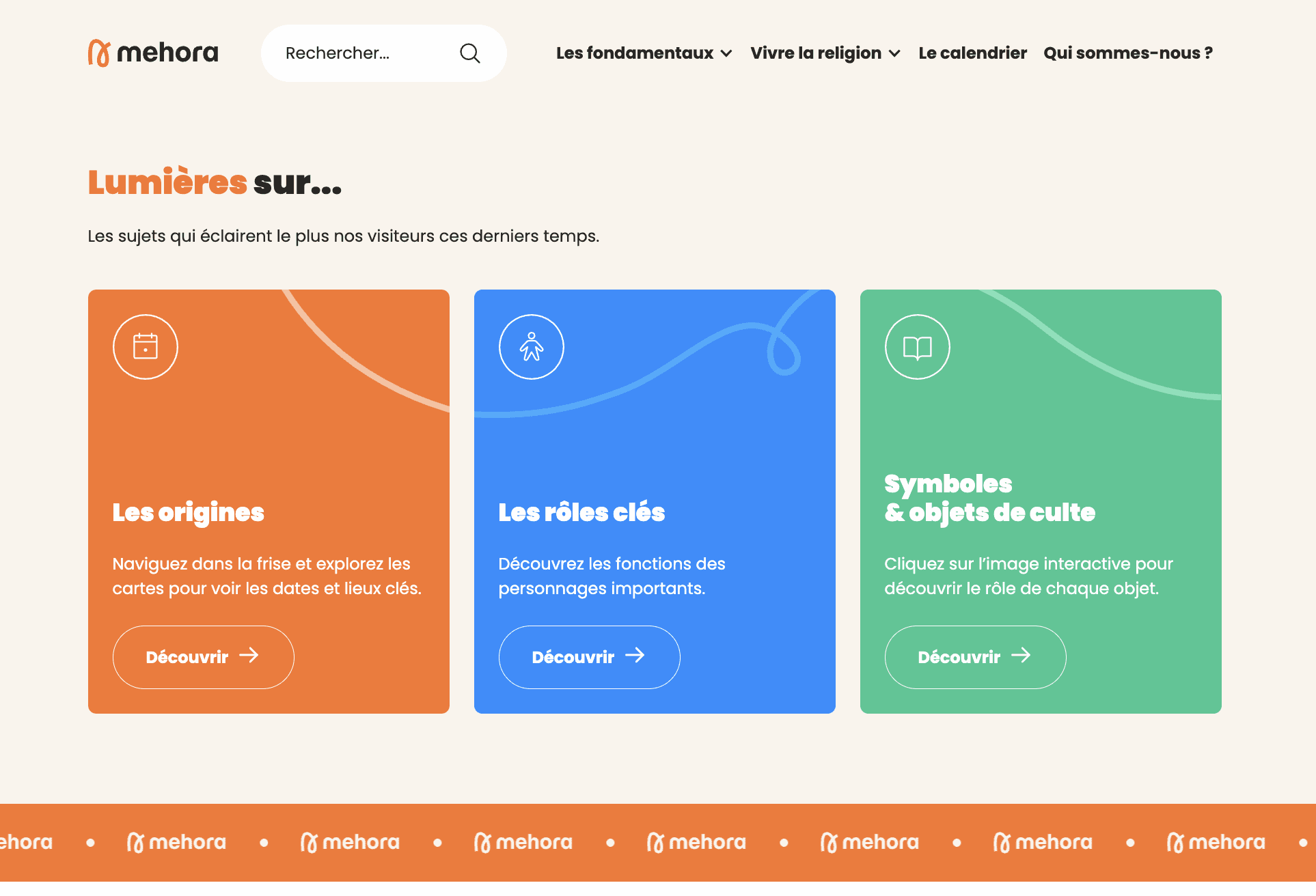Click the calendar icon on orange card
The width and height of the screenshot is (1316, 896).
146,347
